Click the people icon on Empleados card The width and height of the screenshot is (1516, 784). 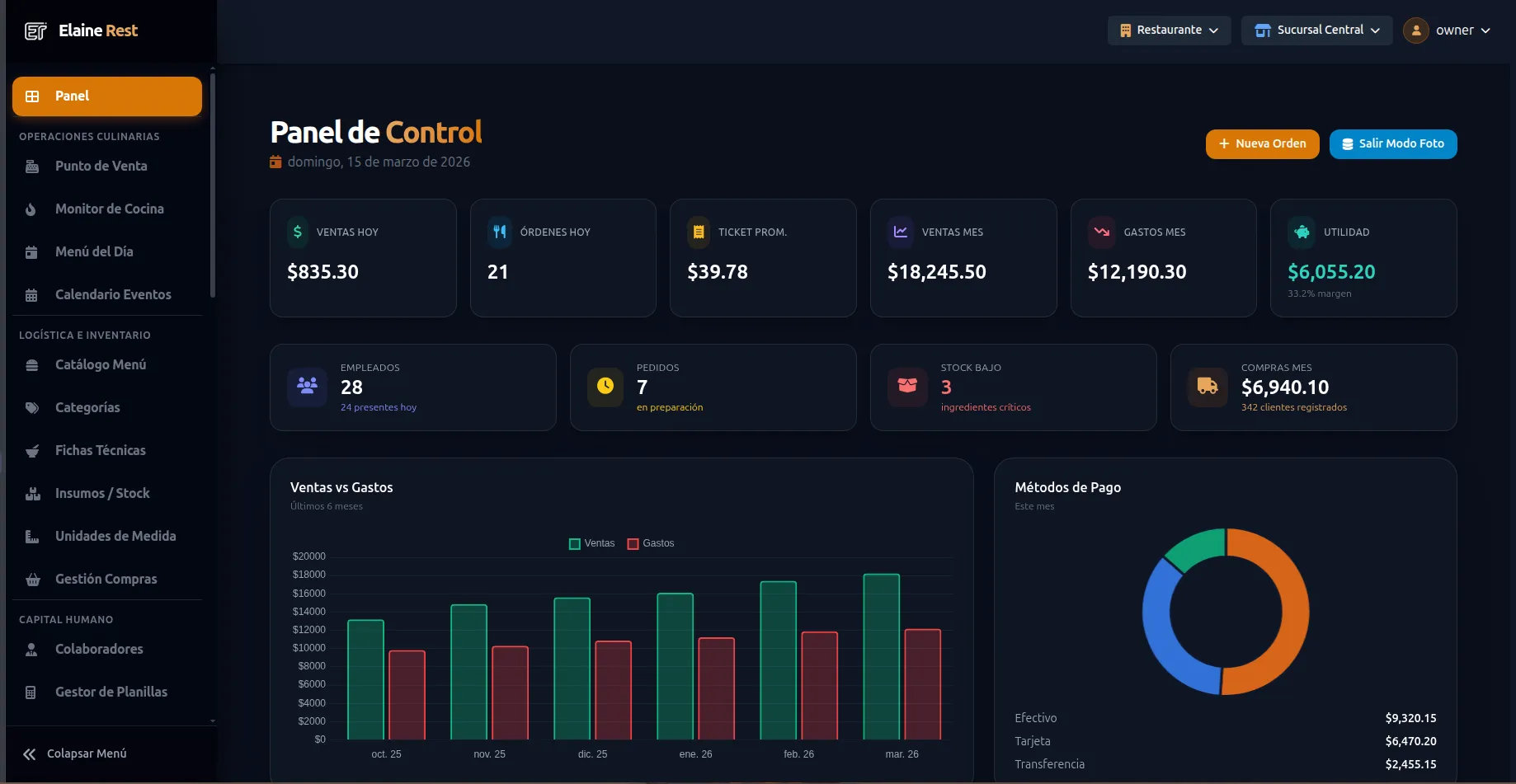307,386
